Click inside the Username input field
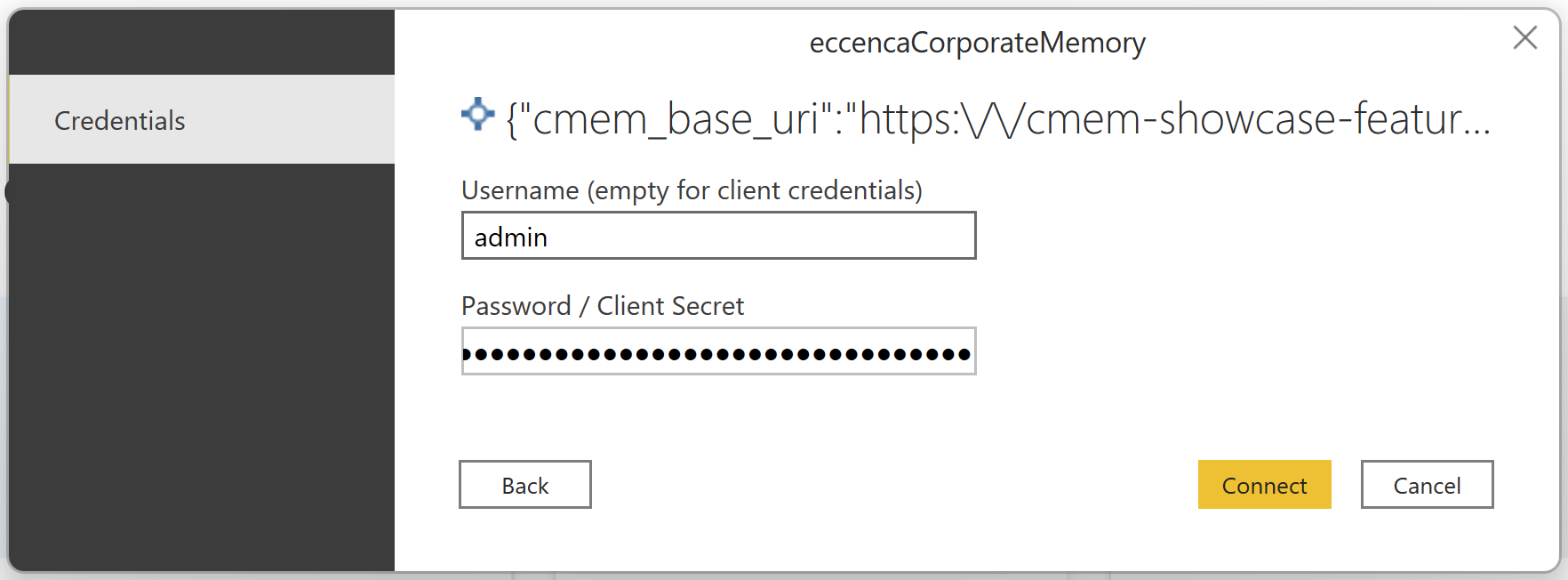1568x580 pixels. [x=718, y=236]
